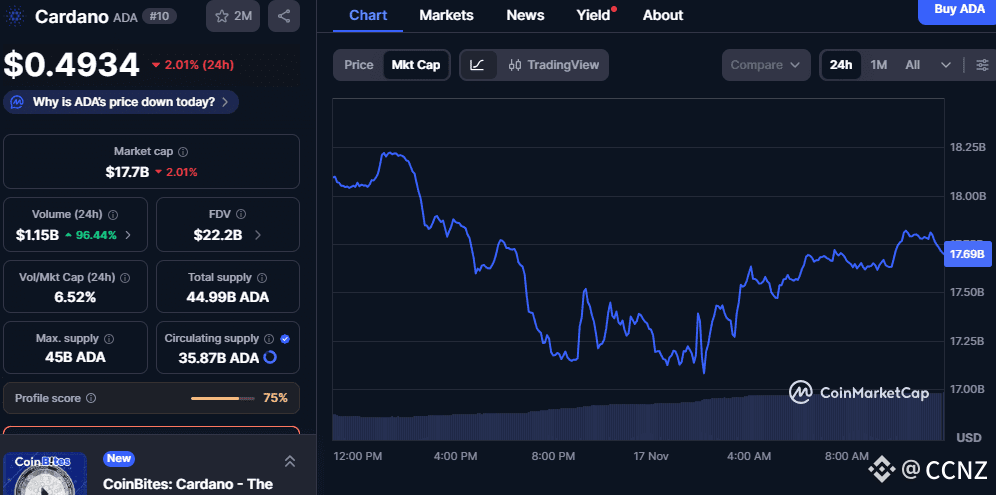The height and width of the screenshot is (495, 996).
Task: Switch chart to Price view
Action: pyautogui.click(x=359, y=65)
